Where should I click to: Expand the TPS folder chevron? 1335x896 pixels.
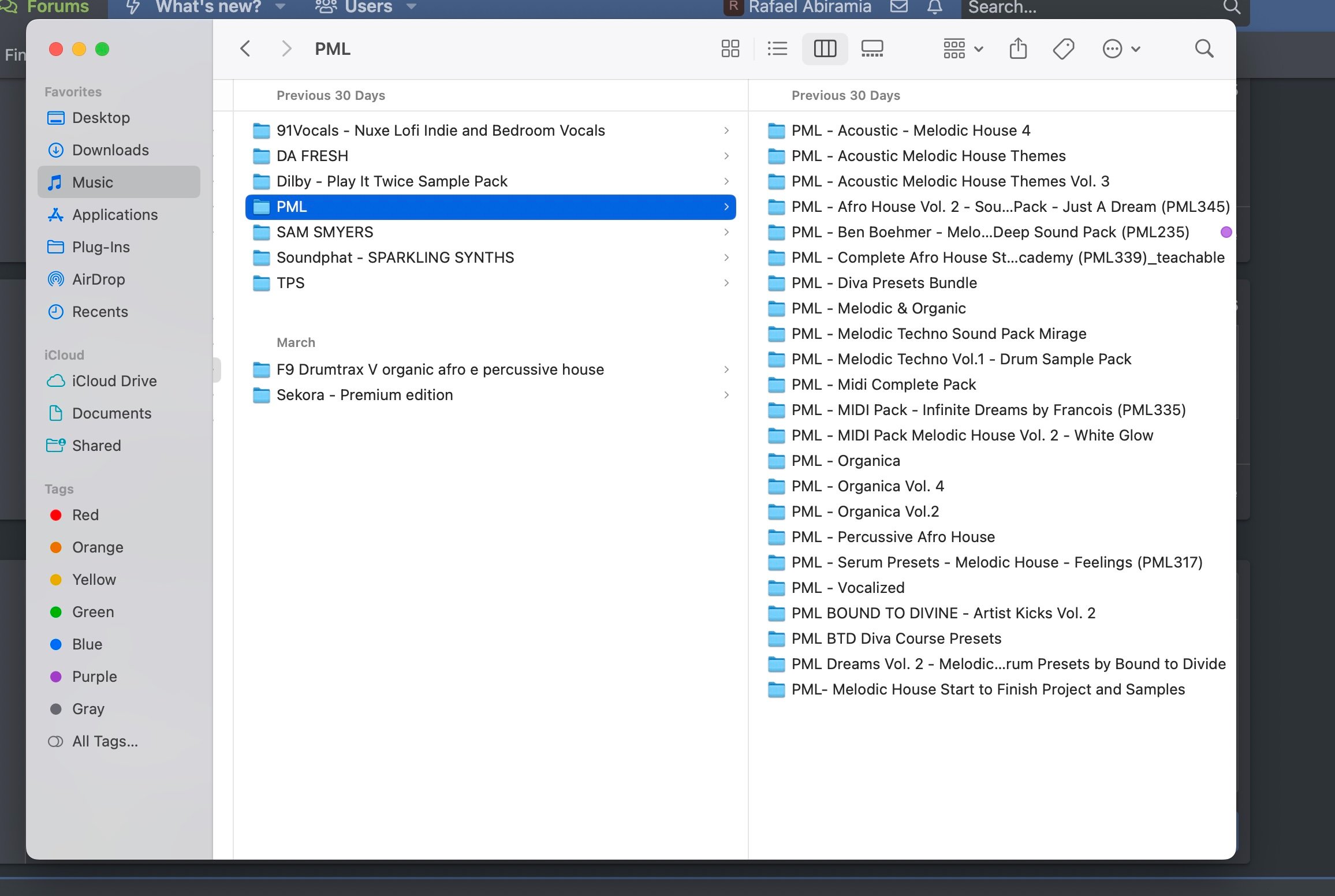tap(726, 283)
